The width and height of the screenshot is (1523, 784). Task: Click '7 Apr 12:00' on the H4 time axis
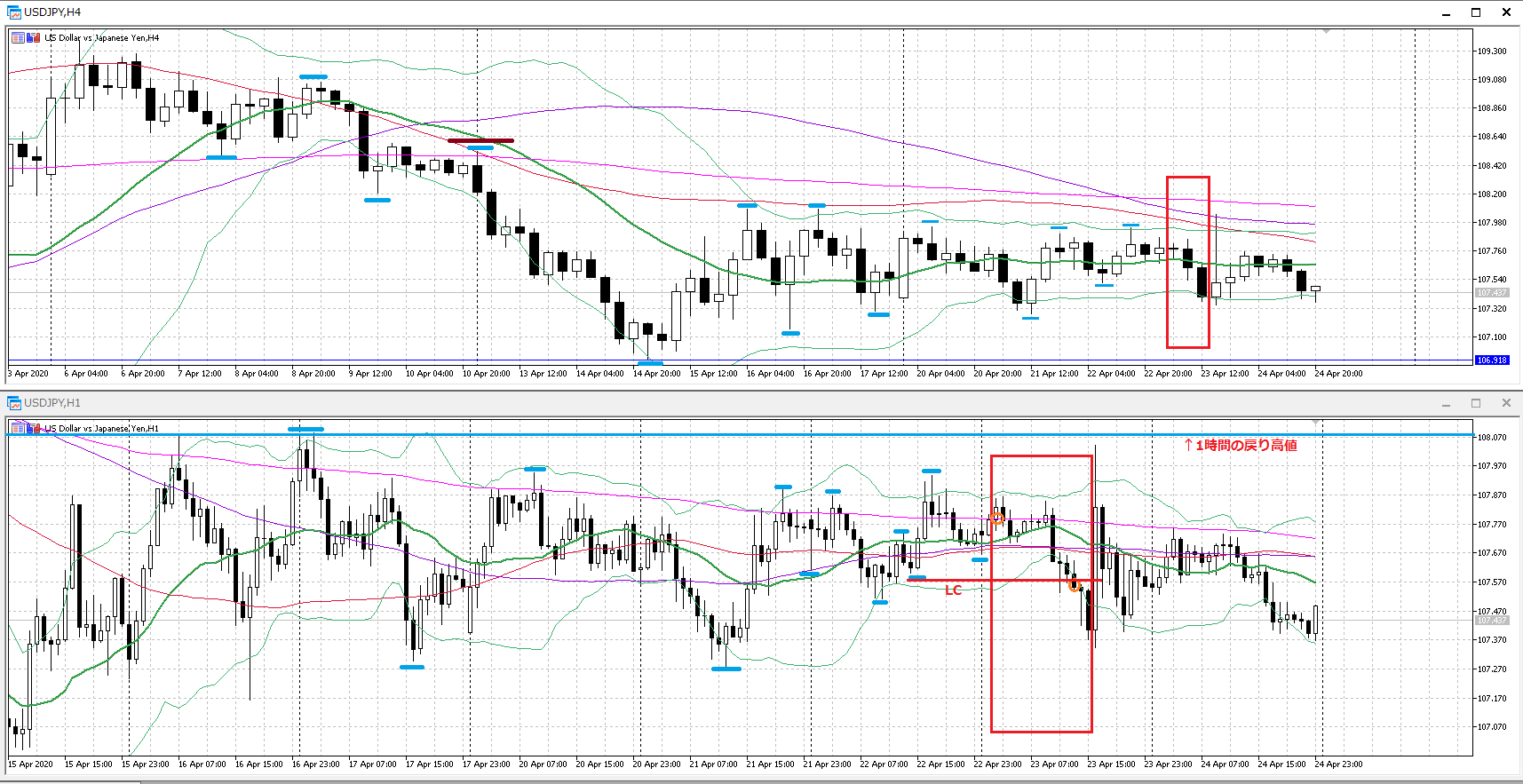[x=200, y=374]
